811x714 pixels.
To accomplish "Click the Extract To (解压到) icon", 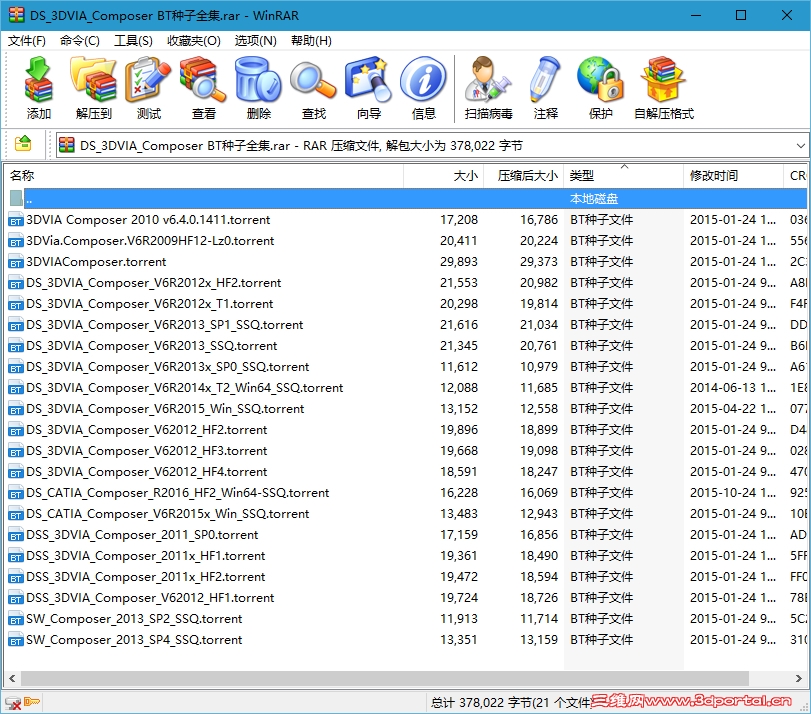I will tap(94, 88).
